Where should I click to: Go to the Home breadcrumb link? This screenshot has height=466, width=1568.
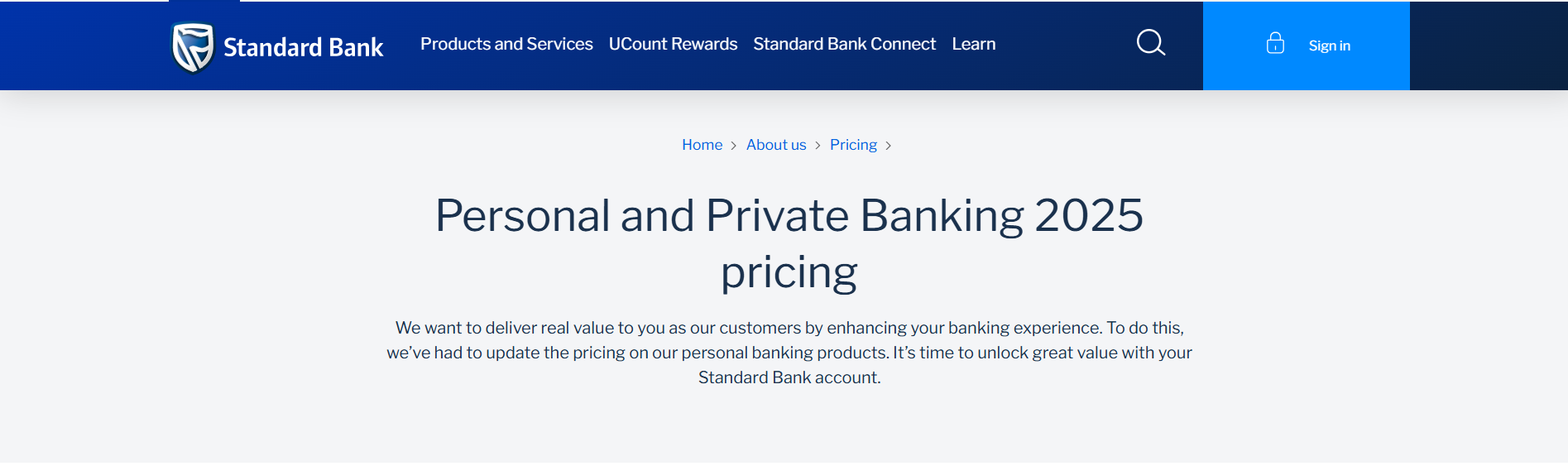[x=702, y=145]
